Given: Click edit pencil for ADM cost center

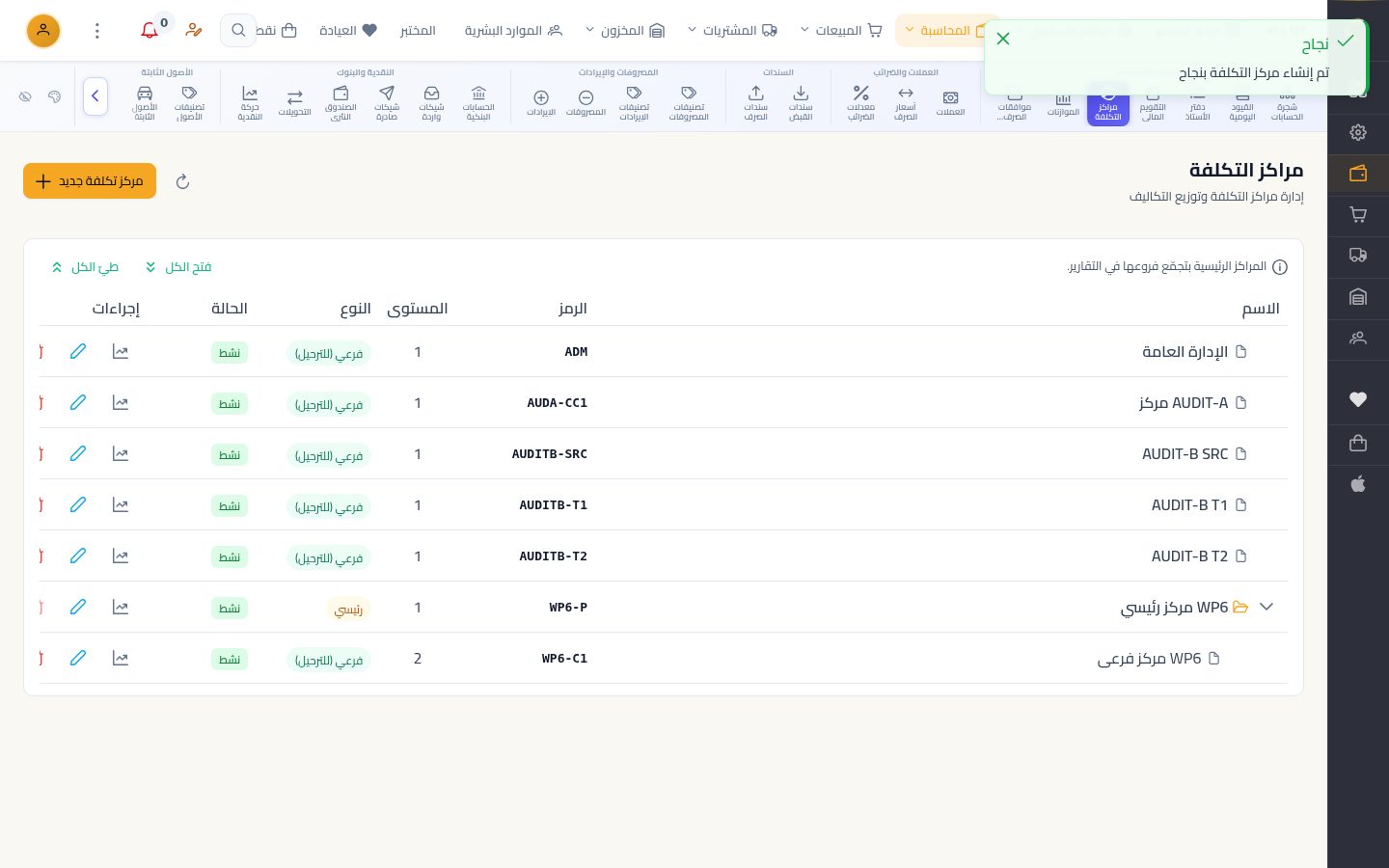Looking at the screenshot, I should coord(78,352).
